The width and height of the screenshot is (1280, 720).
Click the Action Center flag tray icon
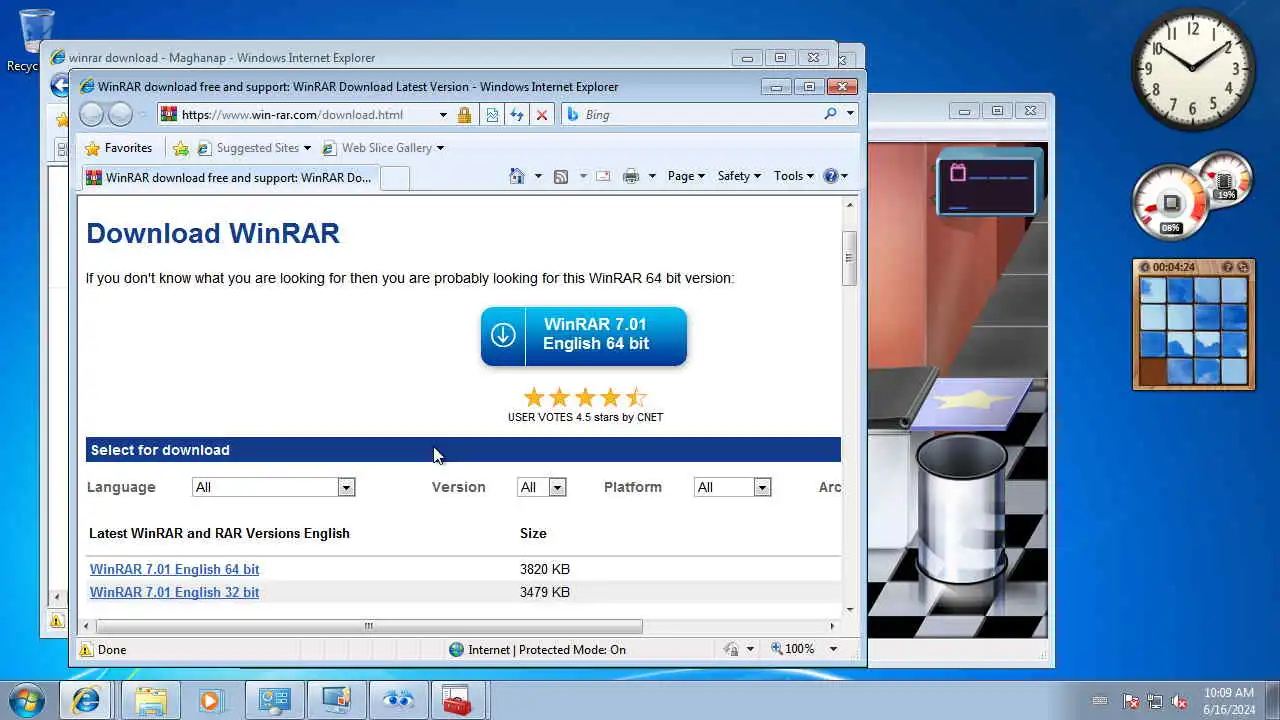coord(1131,701)
